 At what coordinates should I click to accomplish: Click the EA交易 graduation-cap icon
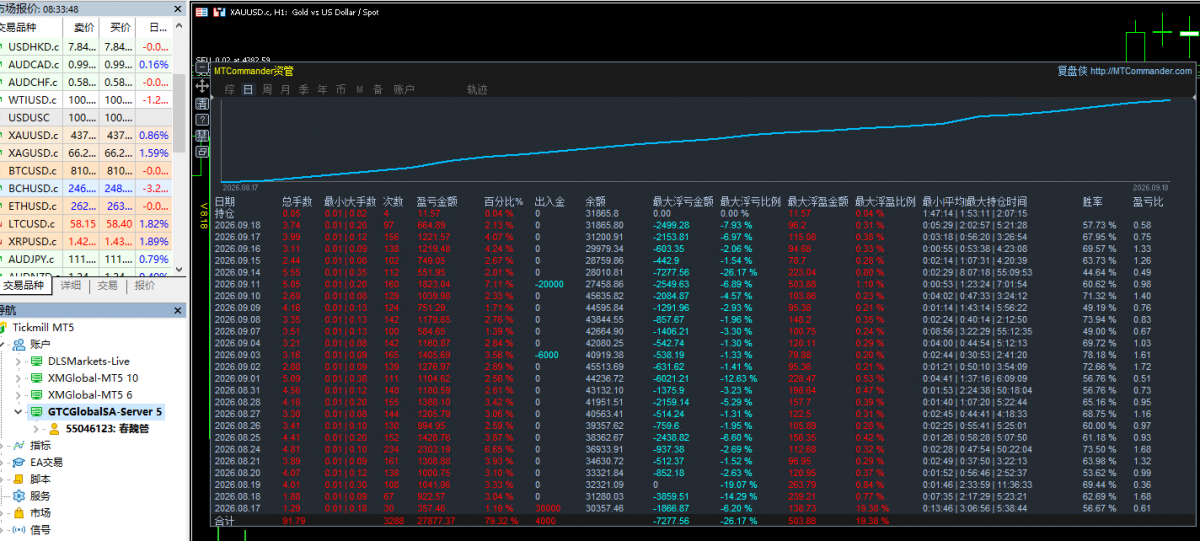coord(19,462)
